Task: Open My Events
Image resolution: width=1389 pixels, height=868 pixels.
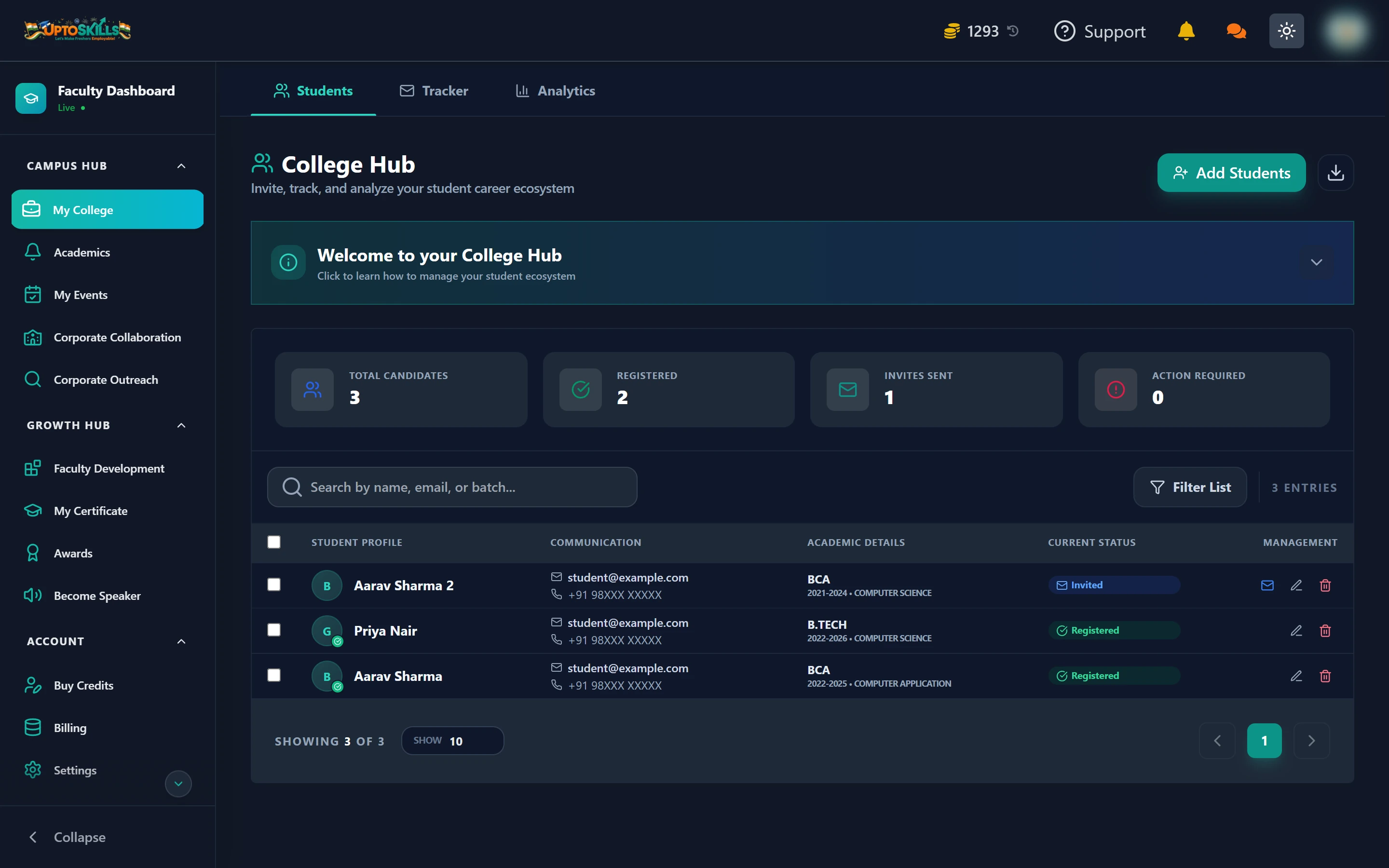Action: 108,295
